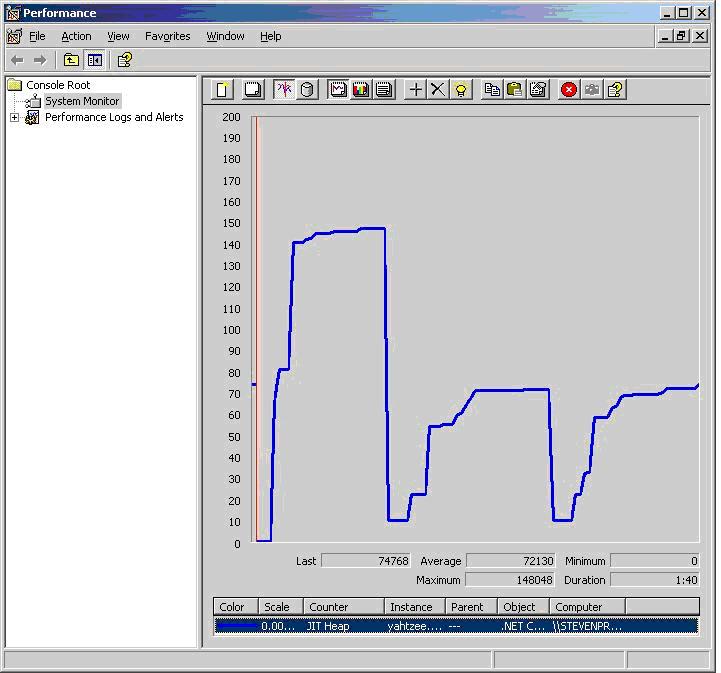Click the Average value 72130
Viewport: 721px width, 673px height.
(x=511, y=561)
